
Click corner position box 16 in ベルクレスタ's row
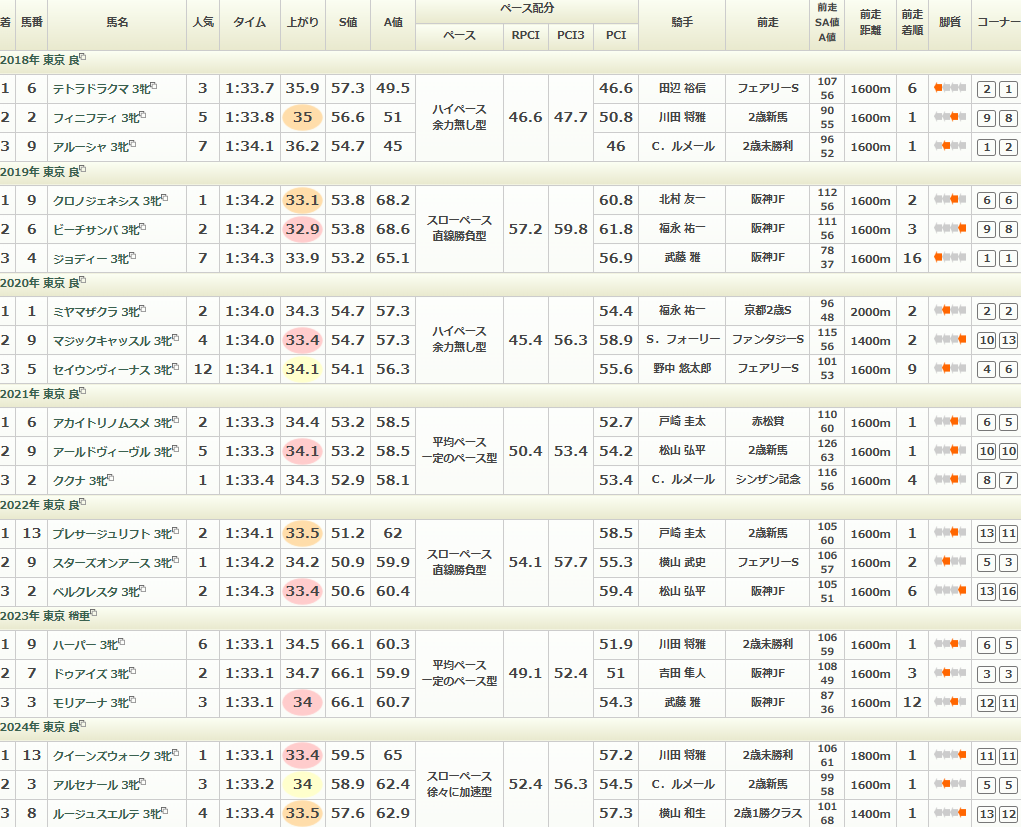[x=1007, y=592]
